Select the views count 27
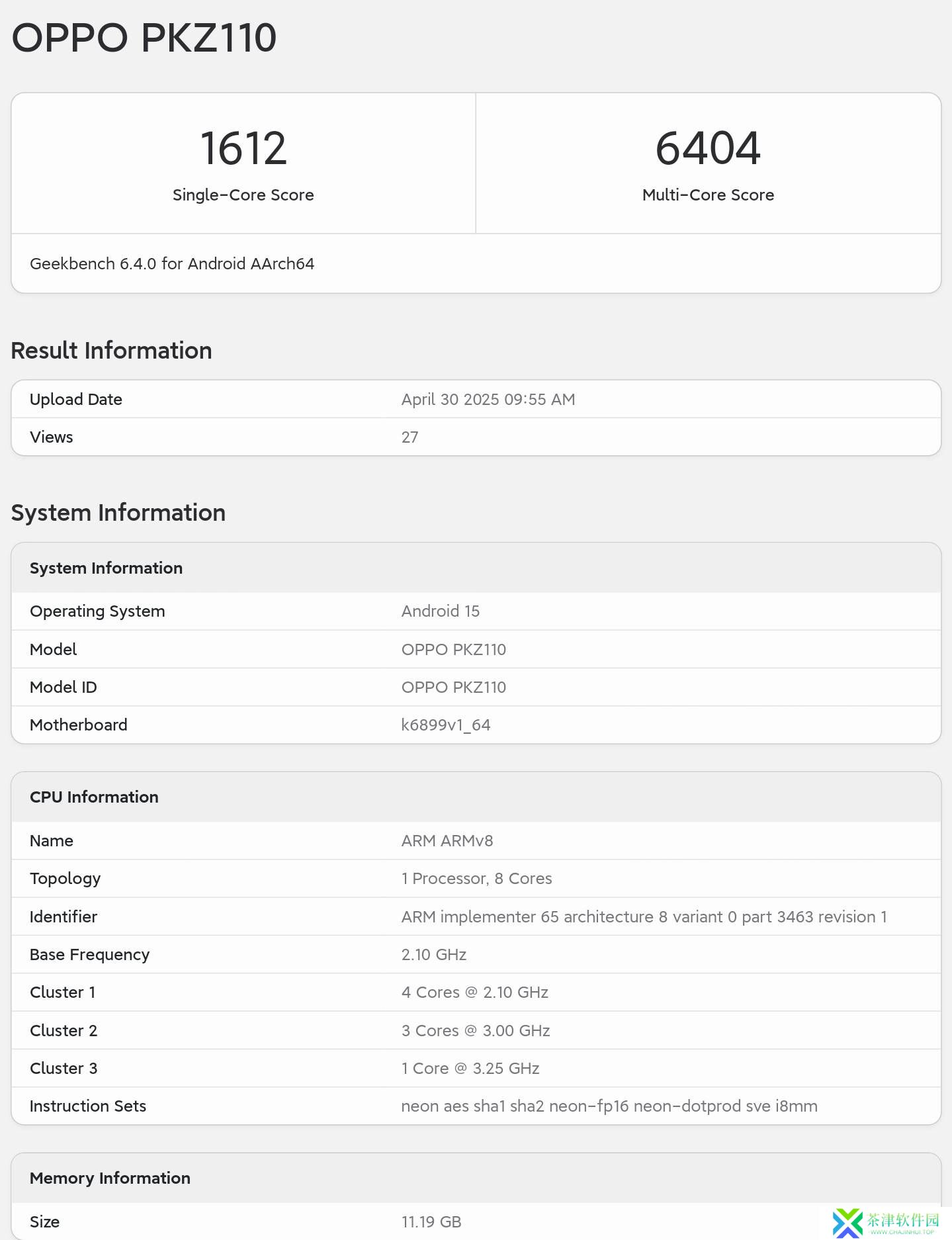Image resolution: width=952 pixels, height=1240 pixels. [x=410, y=437]
